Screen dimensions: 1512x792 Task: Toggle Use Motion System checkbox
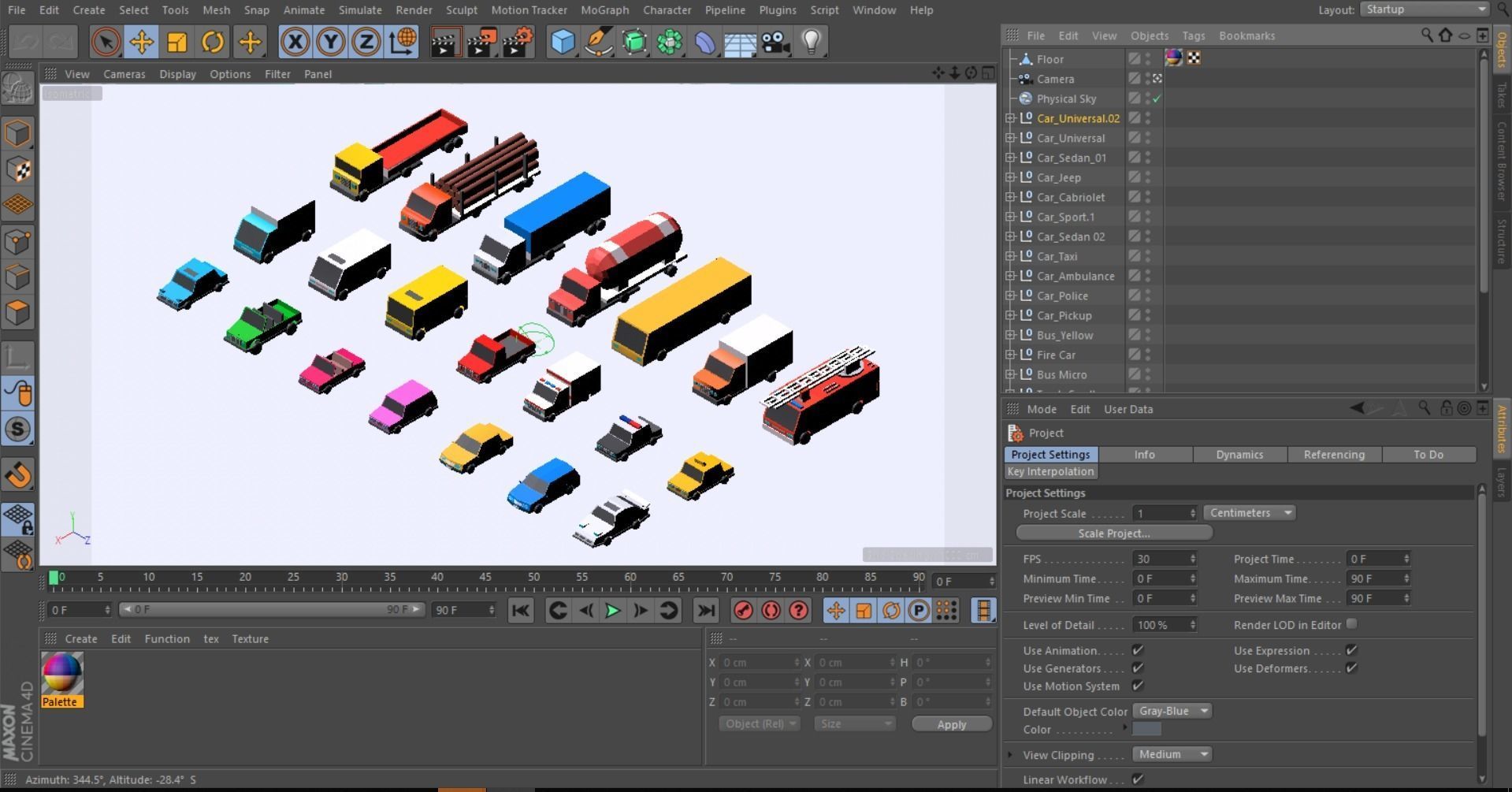pyautogui.click(x=1138, y=686)
